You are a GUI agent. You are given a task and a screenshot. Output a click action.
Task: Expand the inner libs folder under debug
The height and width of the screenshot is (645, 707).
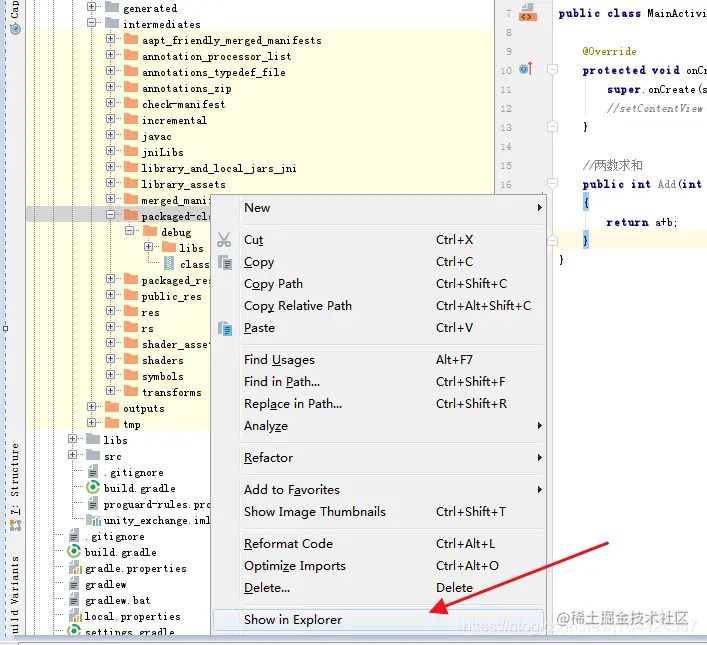[x=148, y=247]
